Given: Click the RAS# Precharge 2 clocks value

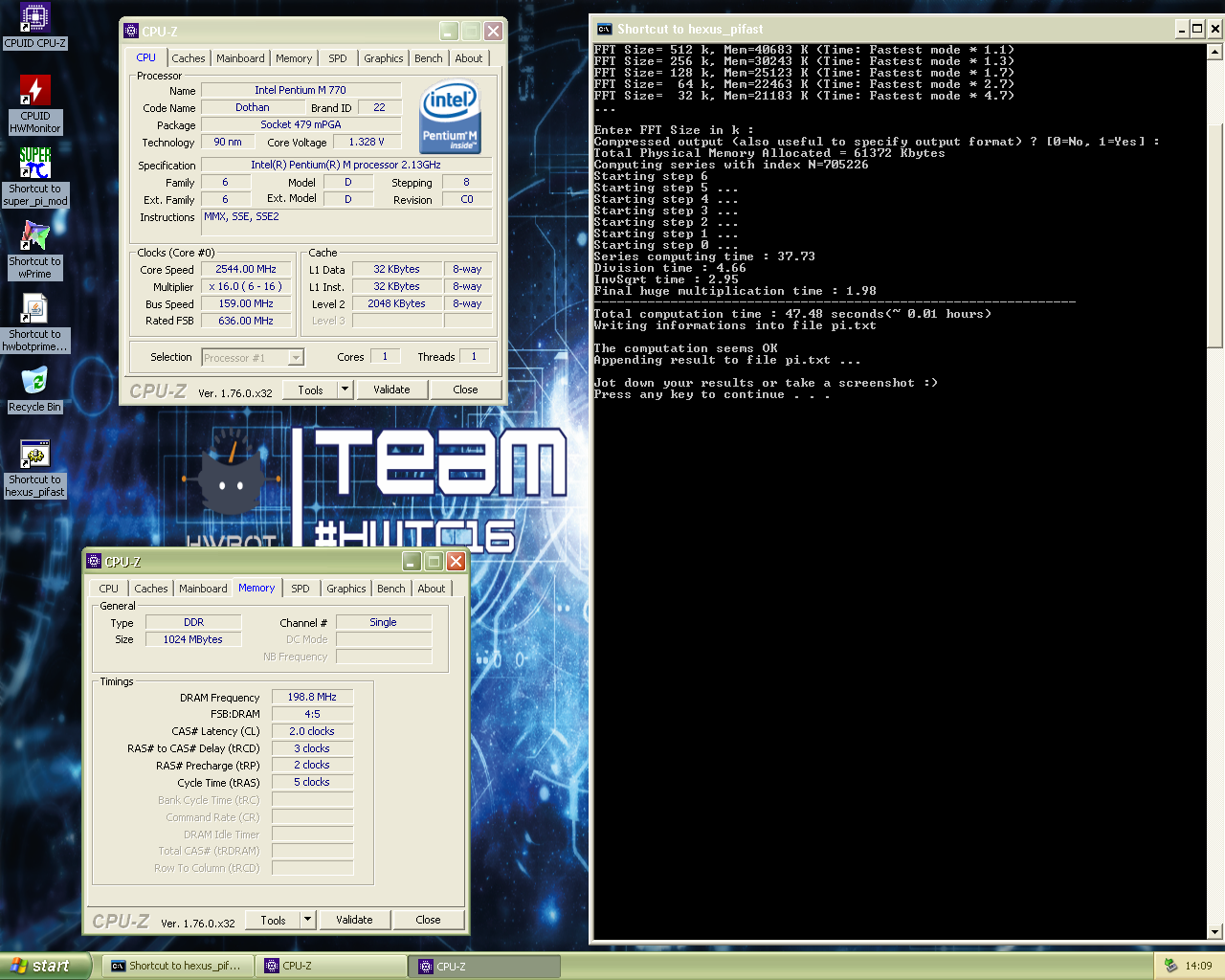Looking at the screenshot, I should (x=312, y=765).
